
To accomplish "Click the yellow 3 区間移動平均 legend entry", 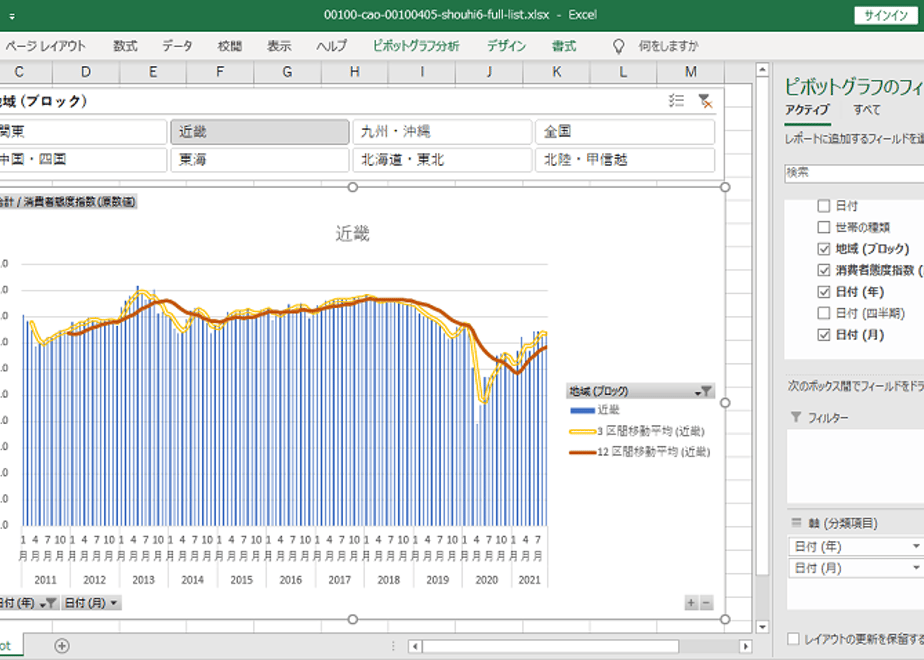I will [636, 431].
